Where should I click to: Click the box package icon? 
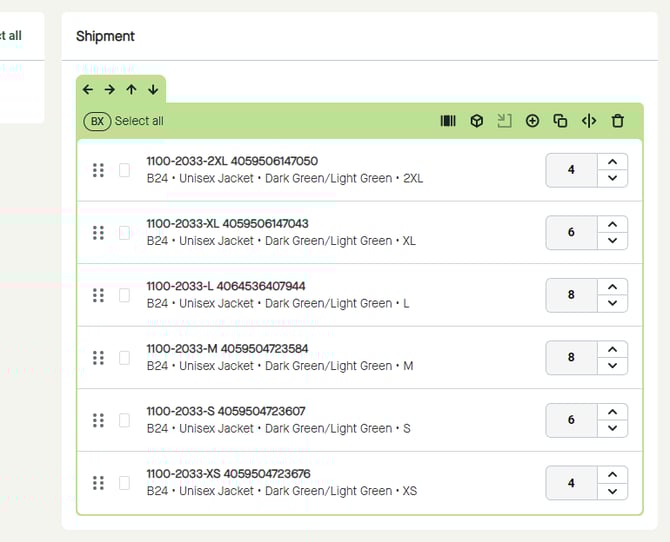pos(477,121)
